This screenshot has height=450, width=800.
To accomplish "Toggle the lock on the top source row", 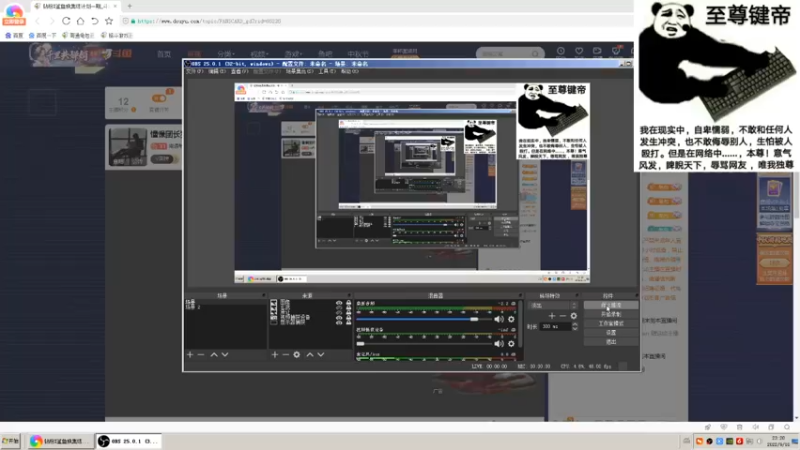I will [348, 303].
